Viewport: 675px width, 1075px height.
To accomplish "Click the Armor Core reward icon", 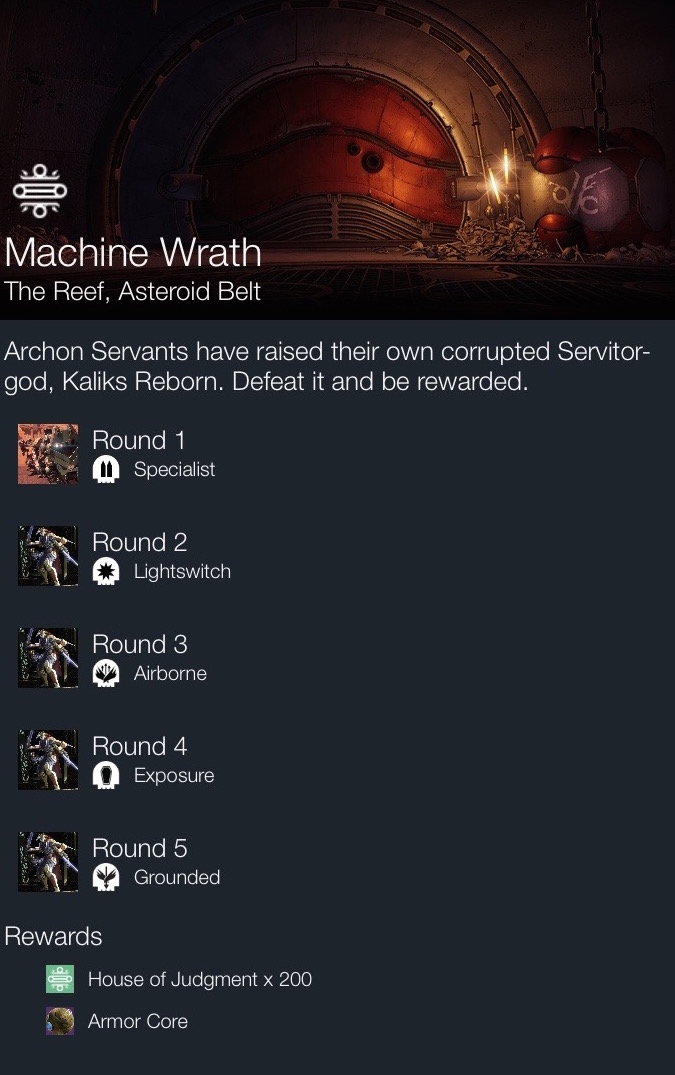I will click(x=60, y=1021).
